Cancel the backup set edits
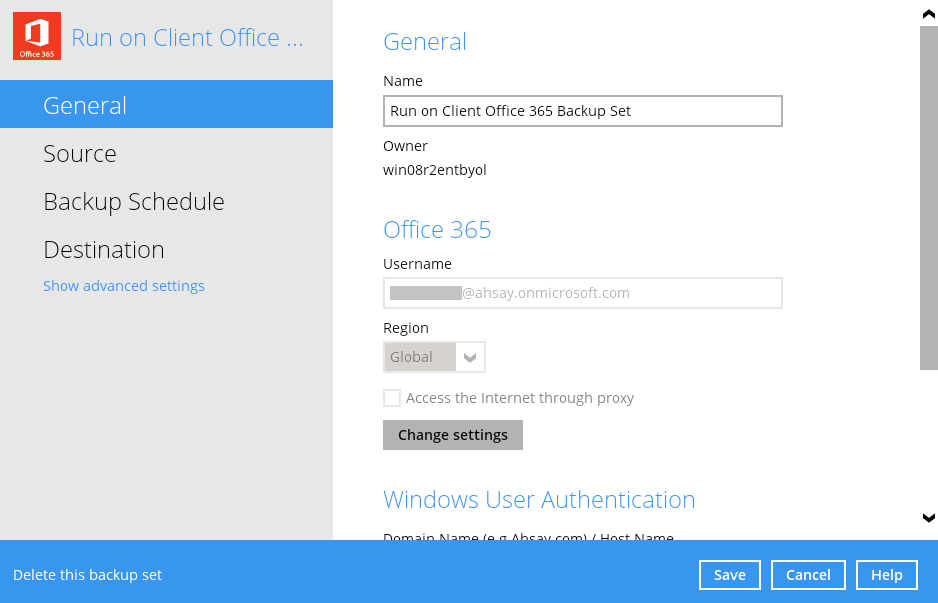The image size is (938, 603). 808,575
